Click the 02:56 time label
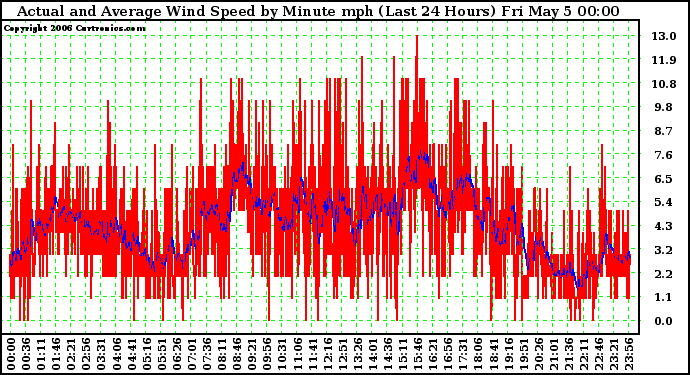Image resolution: width=690 pixels, height=375 pixels. click(x=86, y=354)
